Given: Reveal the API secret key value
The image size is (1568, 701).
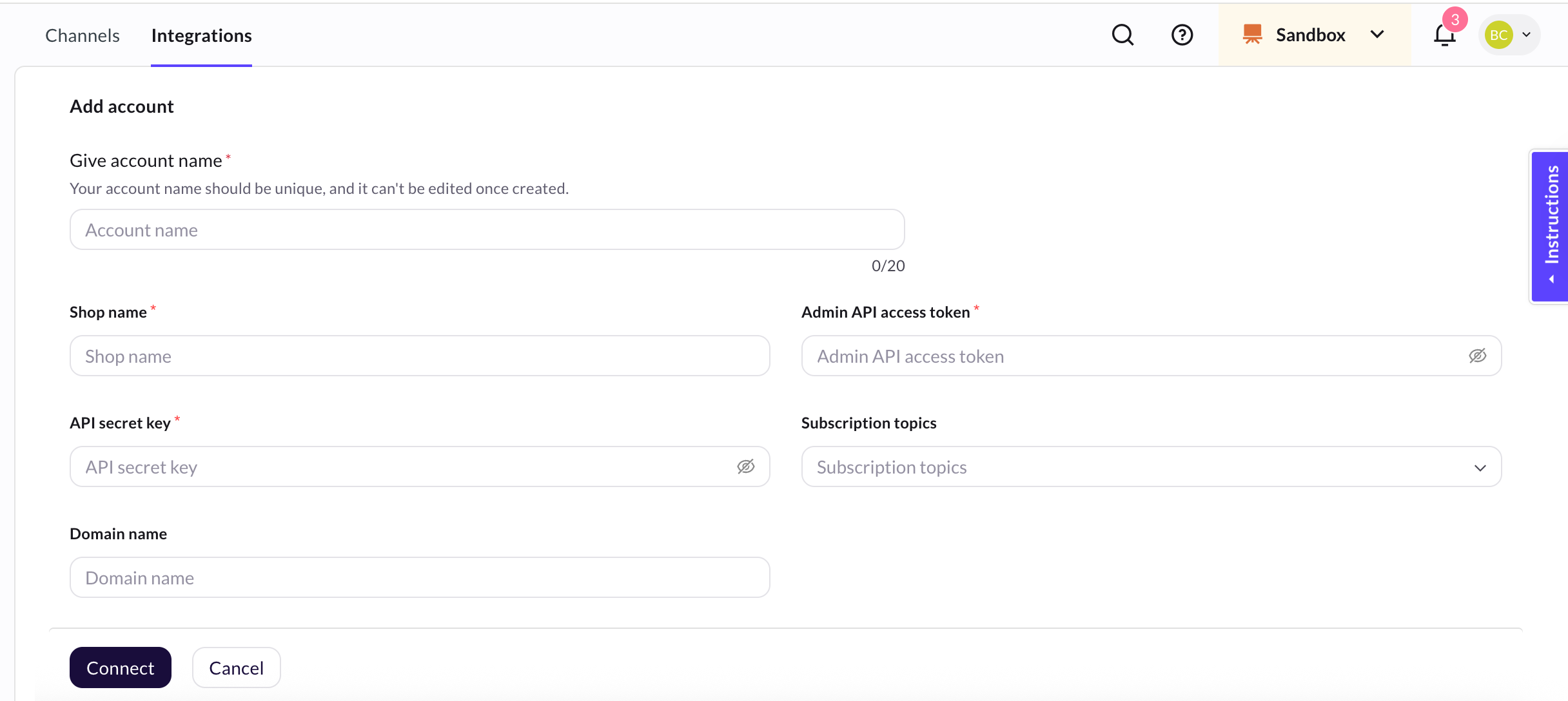Looking at the screenshot, I should point(745,466).
